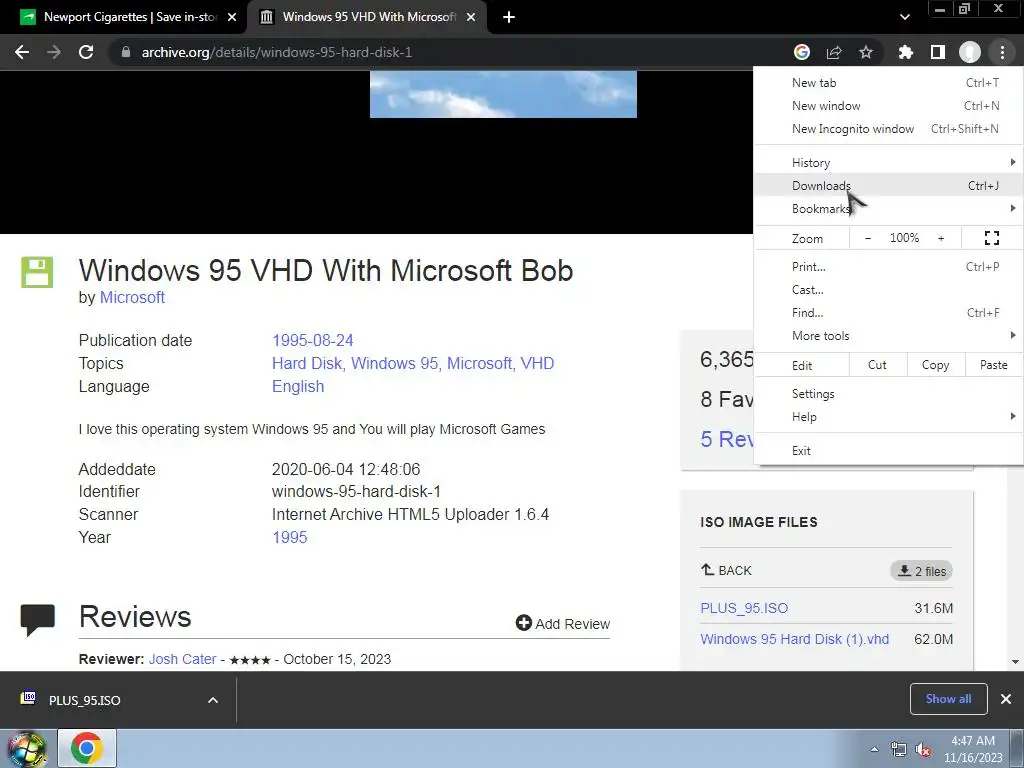Expand the Bookmarks submenu
Screen dimensions: 1024x768
[x=888, y=208]
